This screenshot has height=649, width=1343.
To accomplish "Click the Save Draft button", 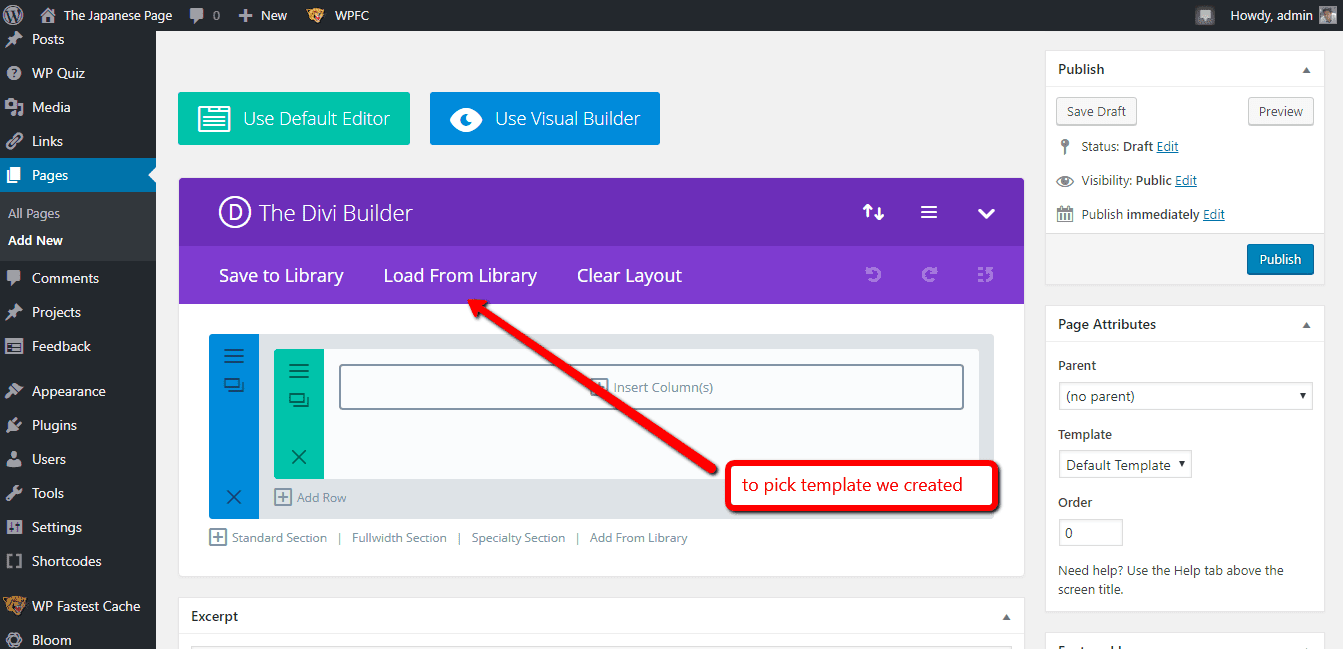I will (1096, 111).
